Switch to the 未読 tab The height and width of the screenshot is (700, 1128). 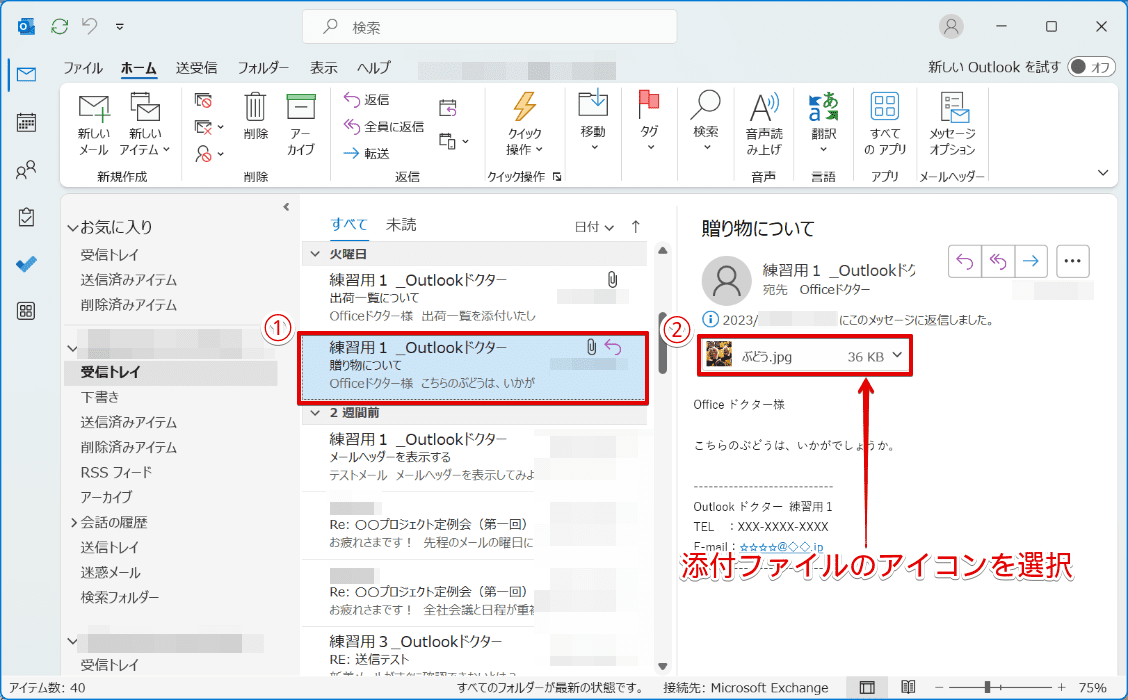401,225
